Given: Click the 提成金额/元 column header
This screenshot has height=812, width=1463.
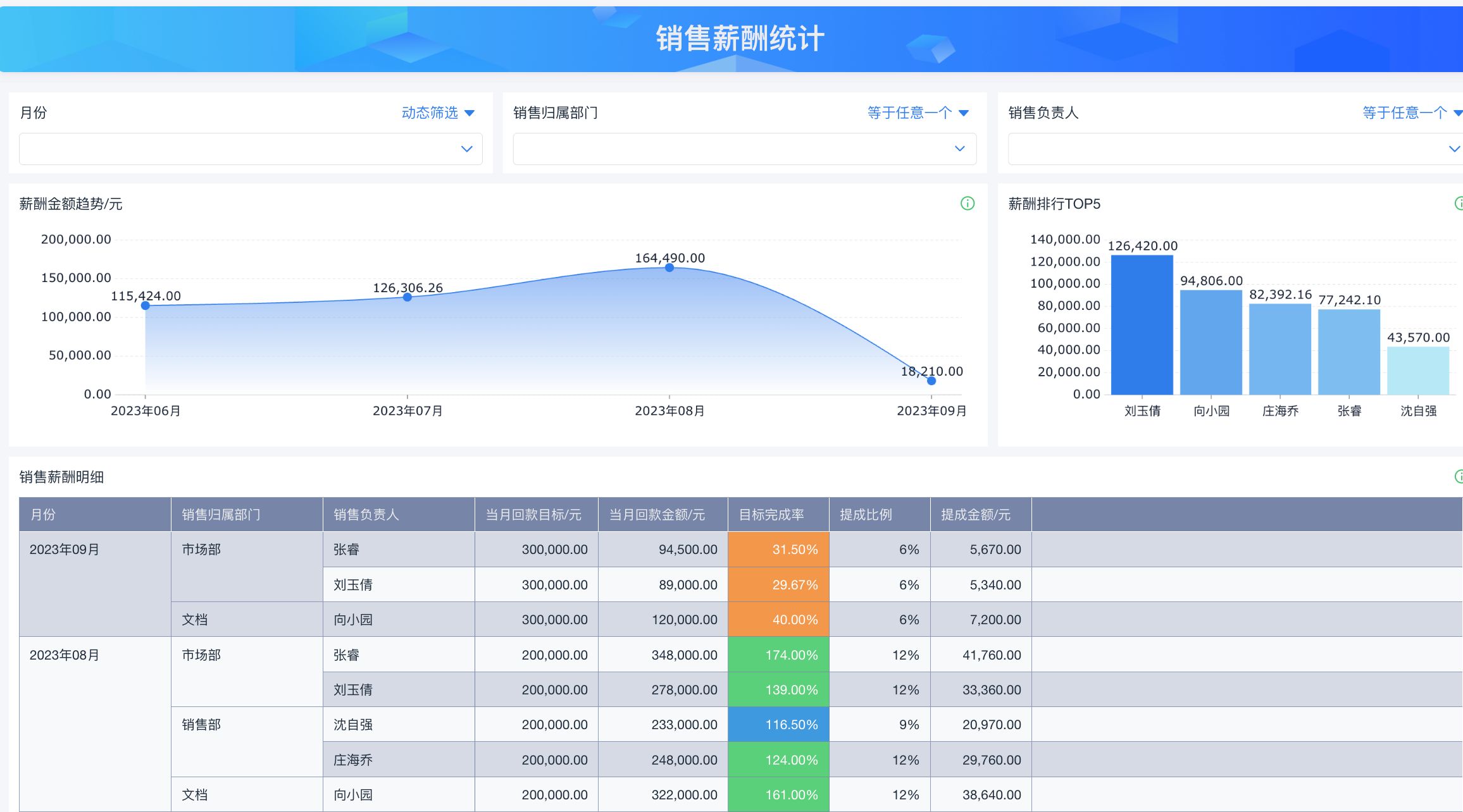Looking at the screenshot, I should click(975, 515).
